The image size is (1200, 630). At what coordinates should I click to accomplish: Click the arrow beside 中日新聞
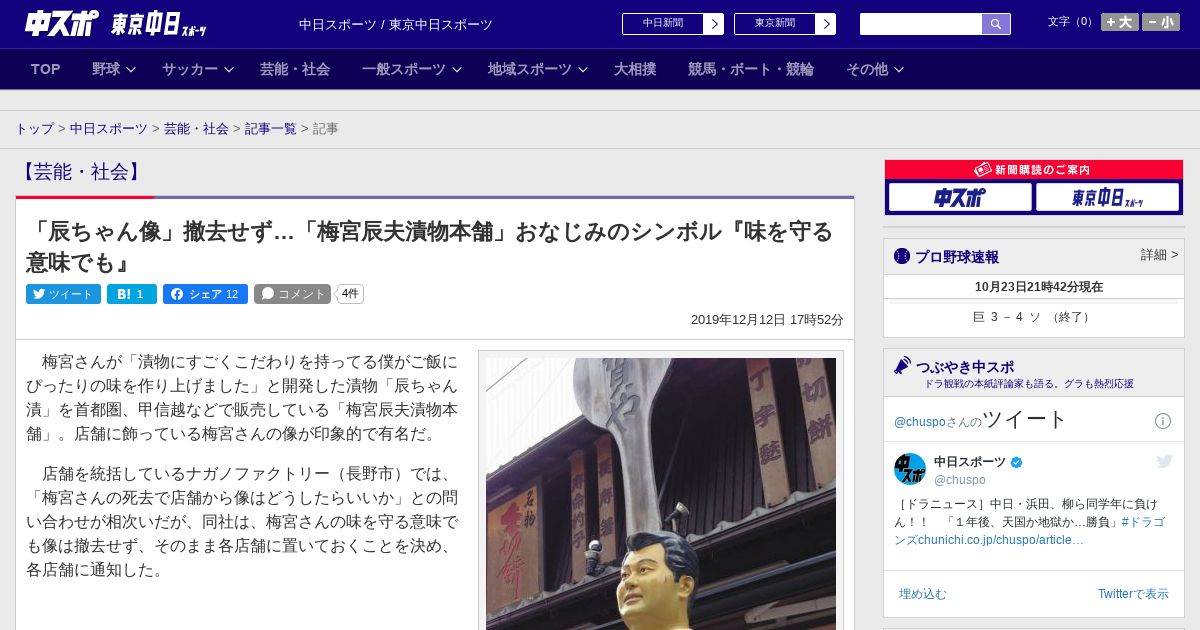[714, 24]
